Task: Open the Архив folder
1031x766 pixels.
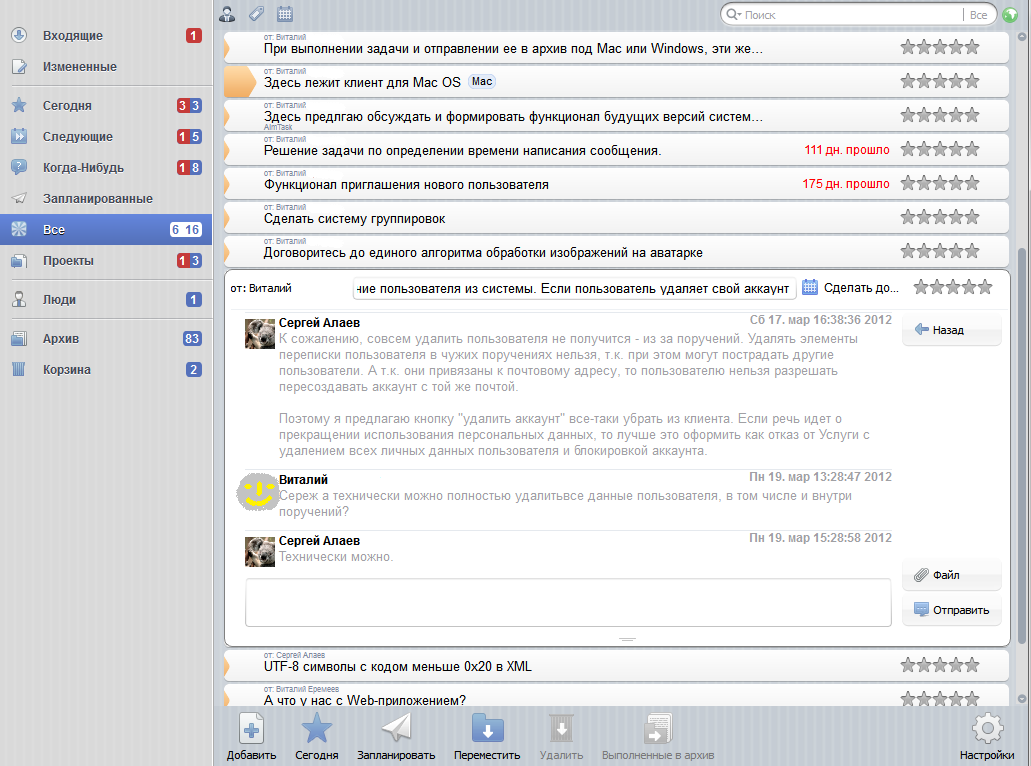Action: (x=106, y=338)
